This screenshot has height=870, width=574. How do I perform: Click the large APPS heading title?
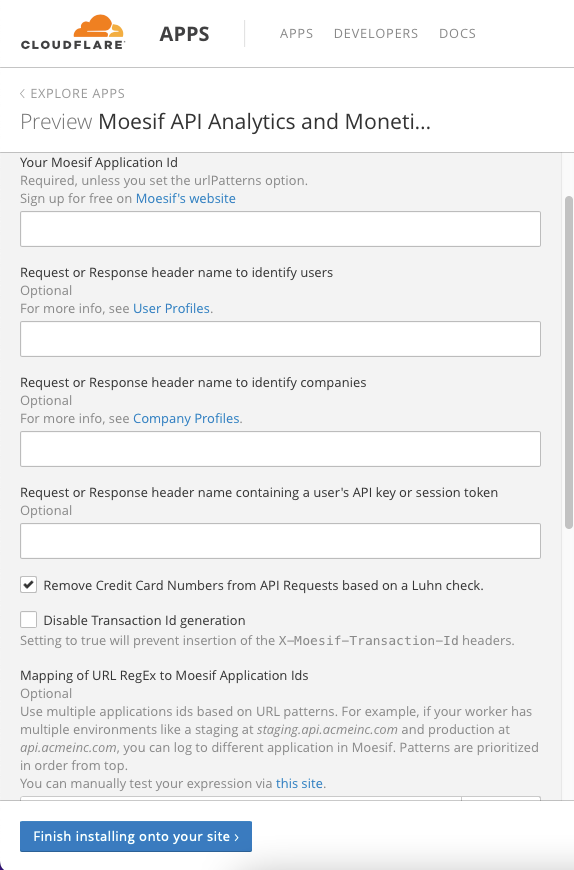[x=185, y=34]
